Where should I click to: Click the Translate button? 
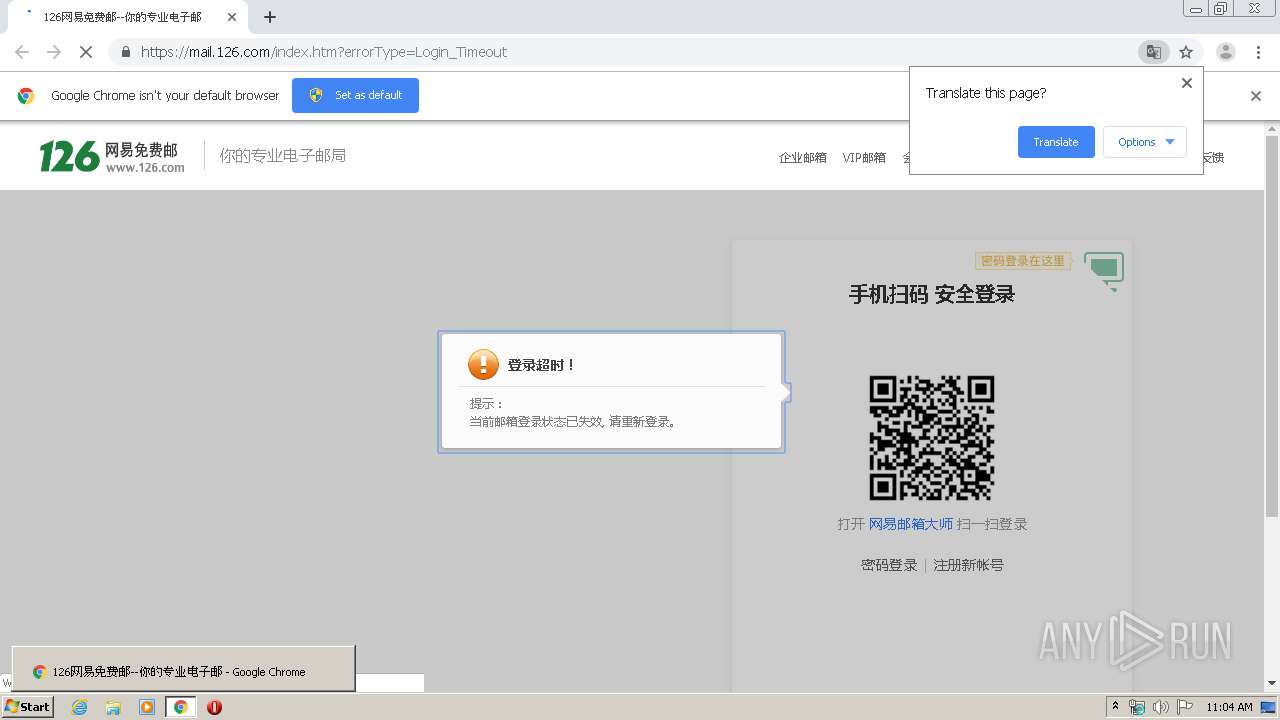1056,142
